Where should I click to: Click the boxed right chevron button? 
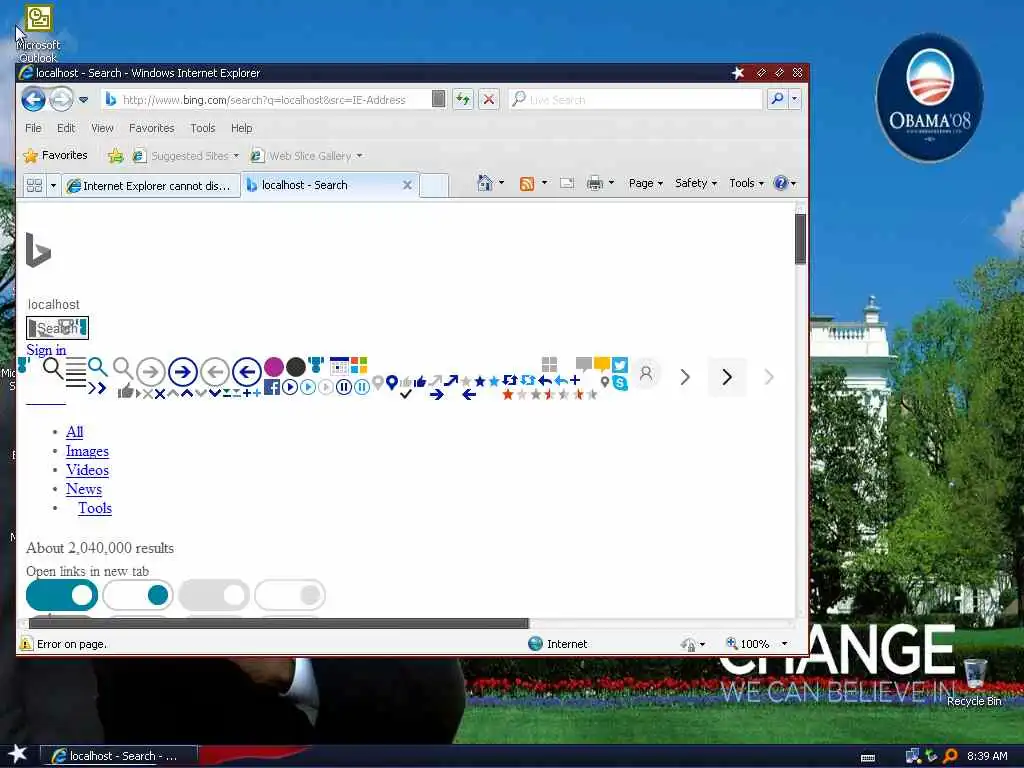[727, 377]
